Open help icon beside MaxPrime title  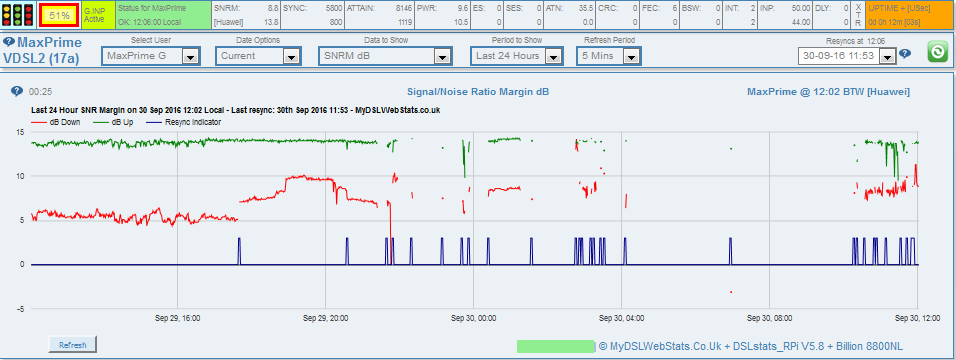point(9,42)
